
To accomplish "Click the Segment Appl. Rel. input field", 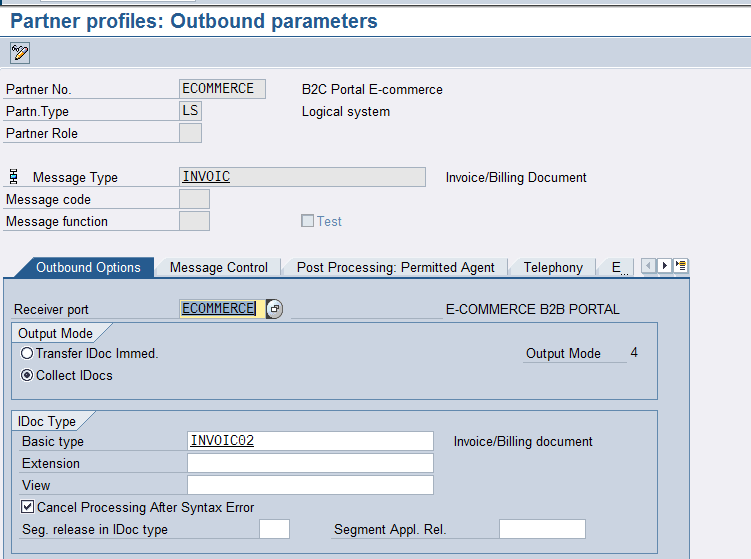I will pyautogui.click(x=541, y=529).
